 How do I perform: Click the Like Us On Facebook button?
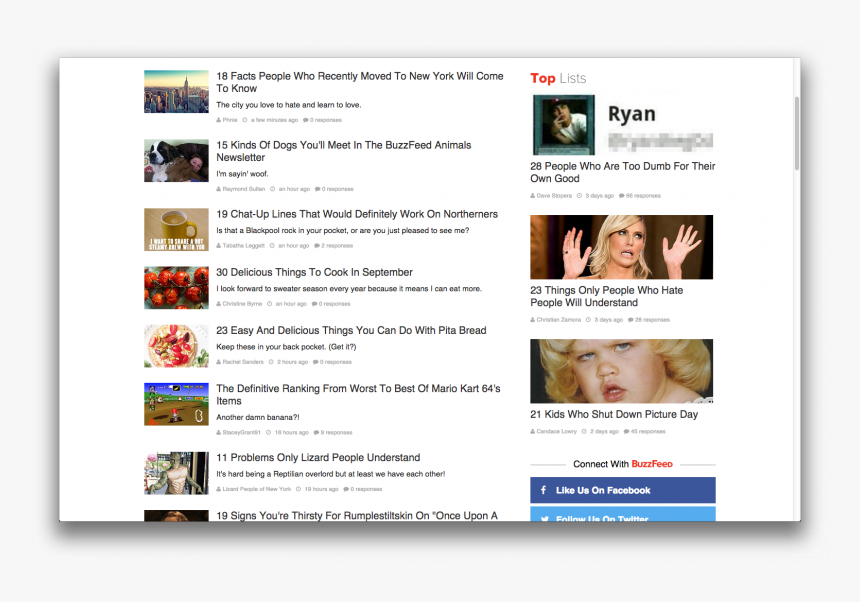[x=623, y=490]
